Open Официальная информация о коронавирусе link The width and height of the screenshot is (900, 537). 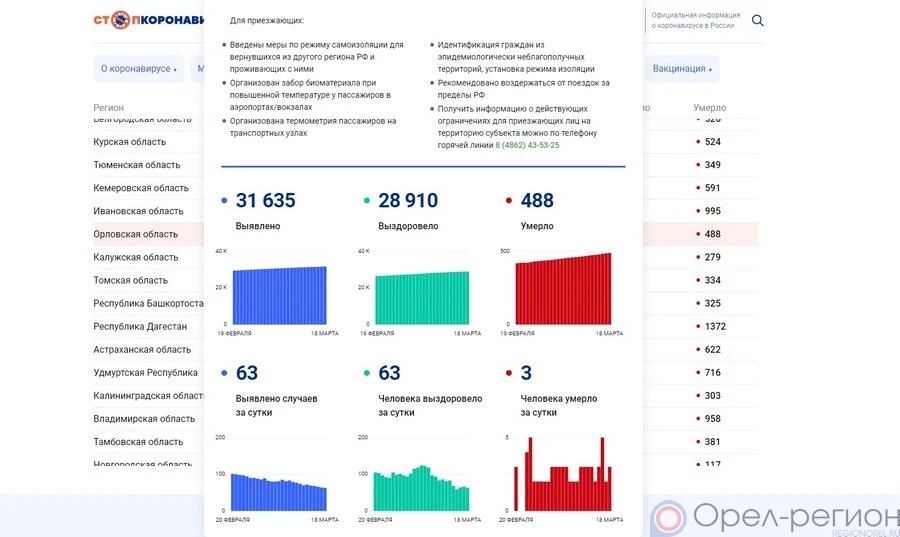pyautogui.click(x=695, y=20)
